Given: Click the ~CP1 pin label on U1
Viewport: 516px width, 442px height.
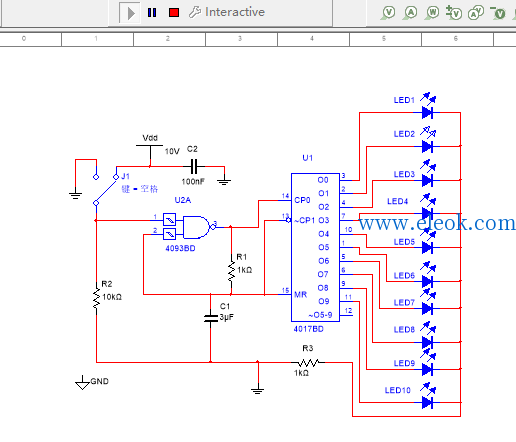Looking at the screenshot, I should 305,220.
